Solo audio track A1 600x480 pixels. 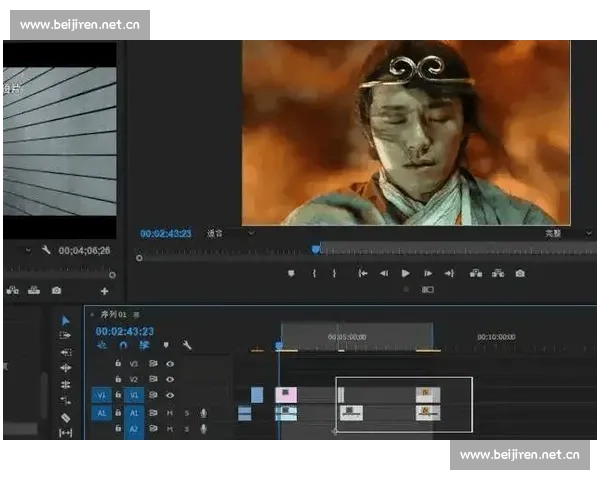[187, 413]
